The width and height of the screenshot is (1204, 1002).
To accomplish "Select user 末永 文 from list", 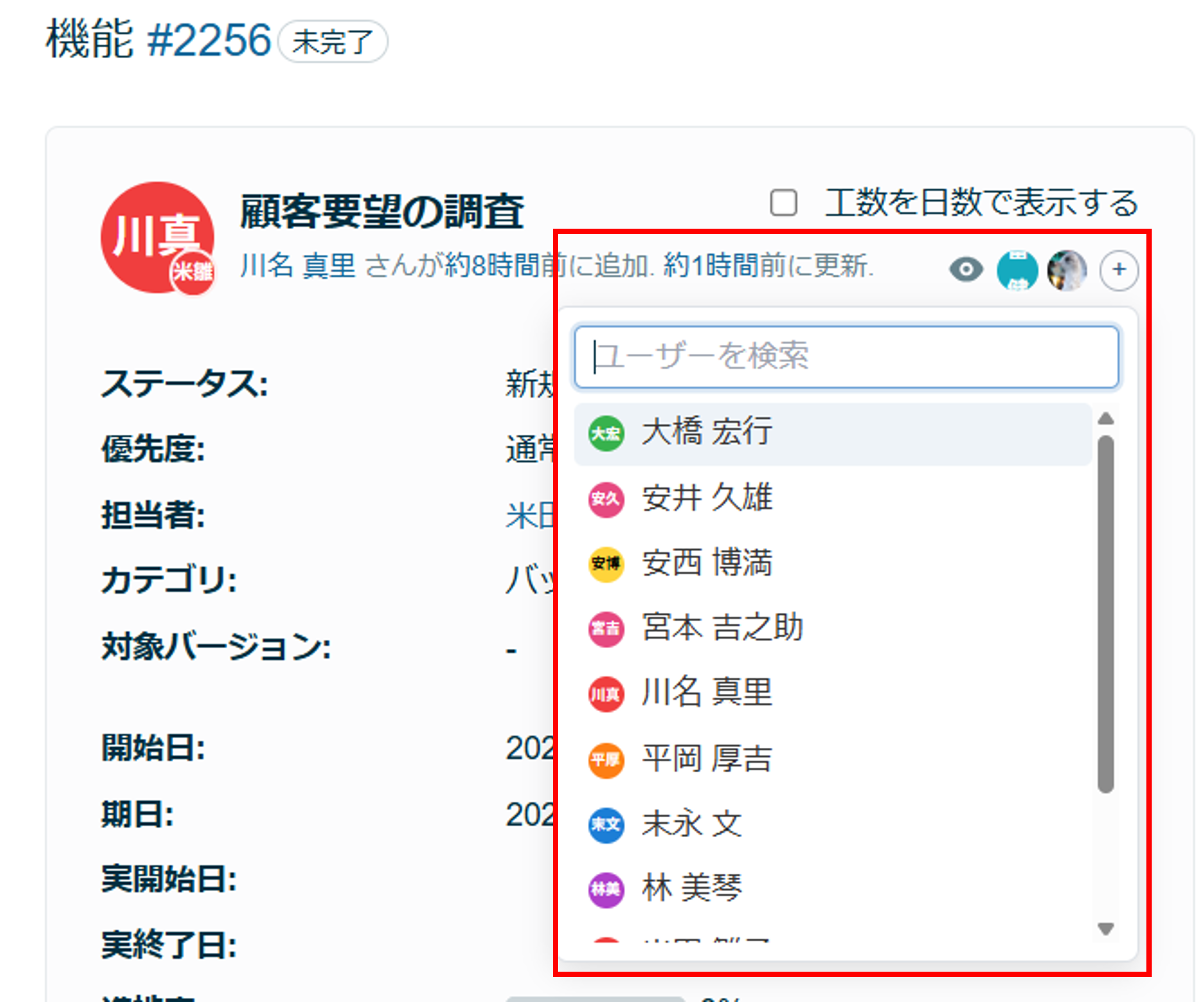I will (832, 824).
